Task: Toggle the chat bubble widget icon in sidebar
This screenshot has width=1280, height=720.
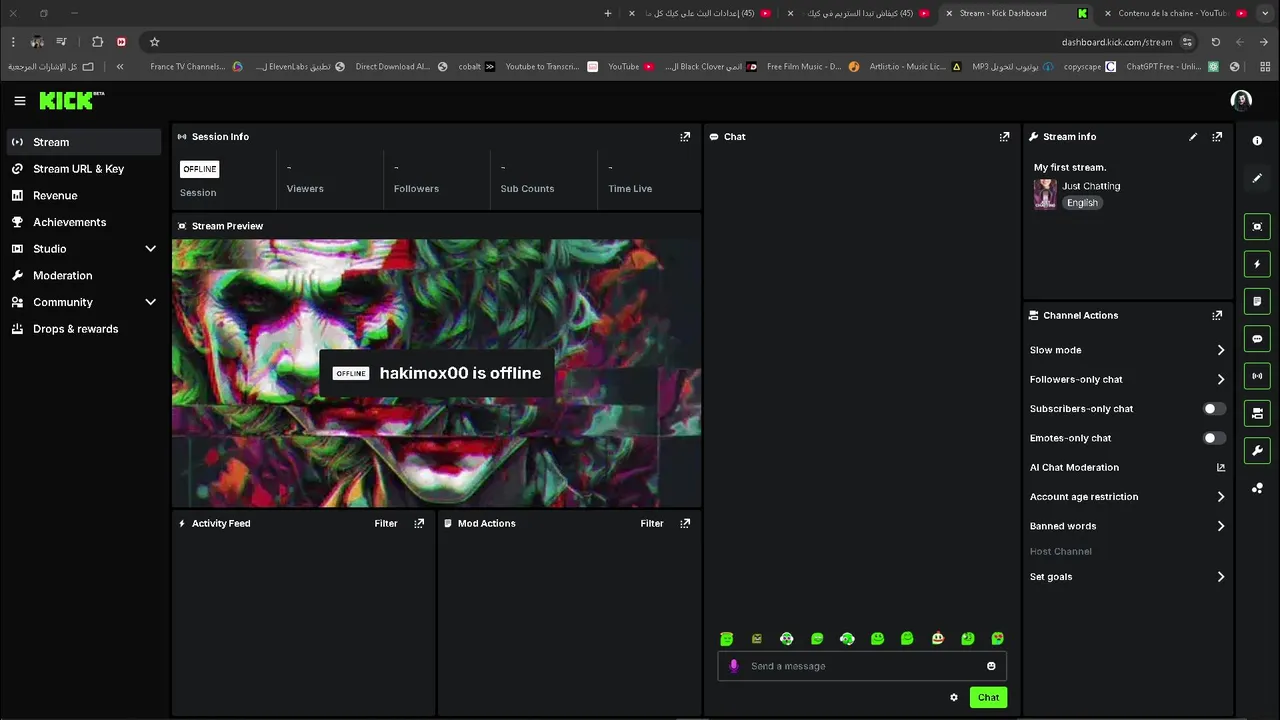Action: point(1257,339)
